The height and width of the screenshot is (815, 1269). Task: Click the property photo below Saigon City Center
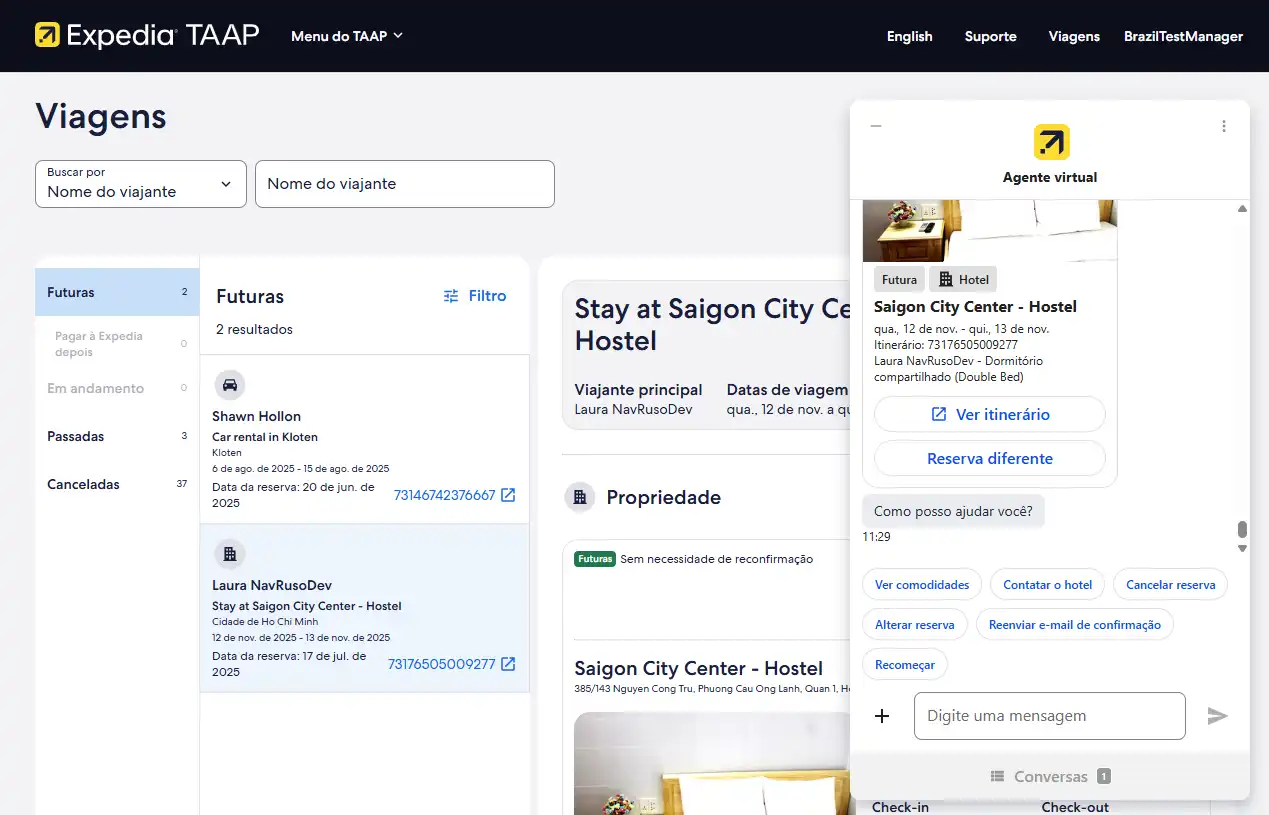click(x=711, y=763)
